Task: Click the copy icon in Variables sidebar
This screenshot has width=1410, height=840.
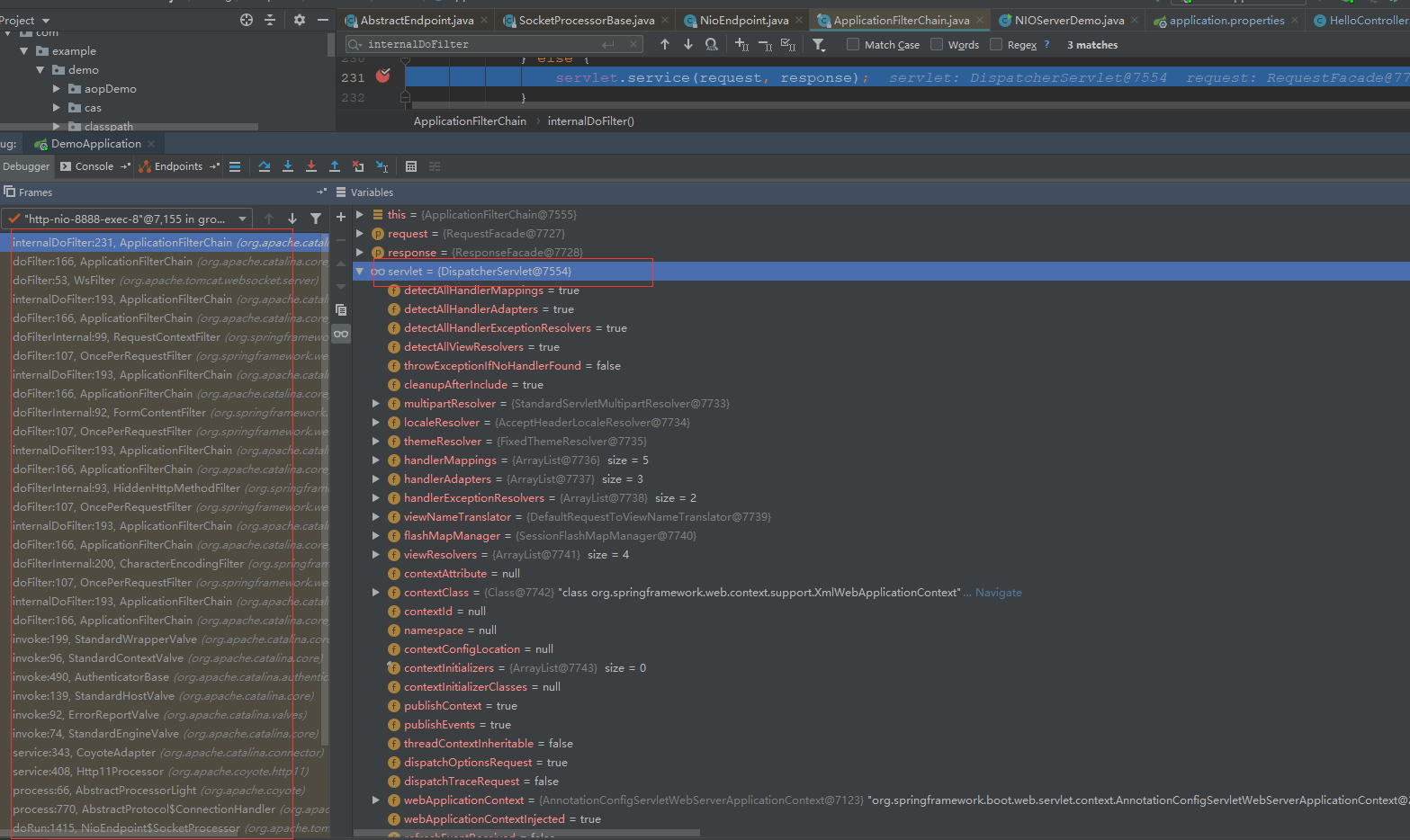Action: (341, 309)
